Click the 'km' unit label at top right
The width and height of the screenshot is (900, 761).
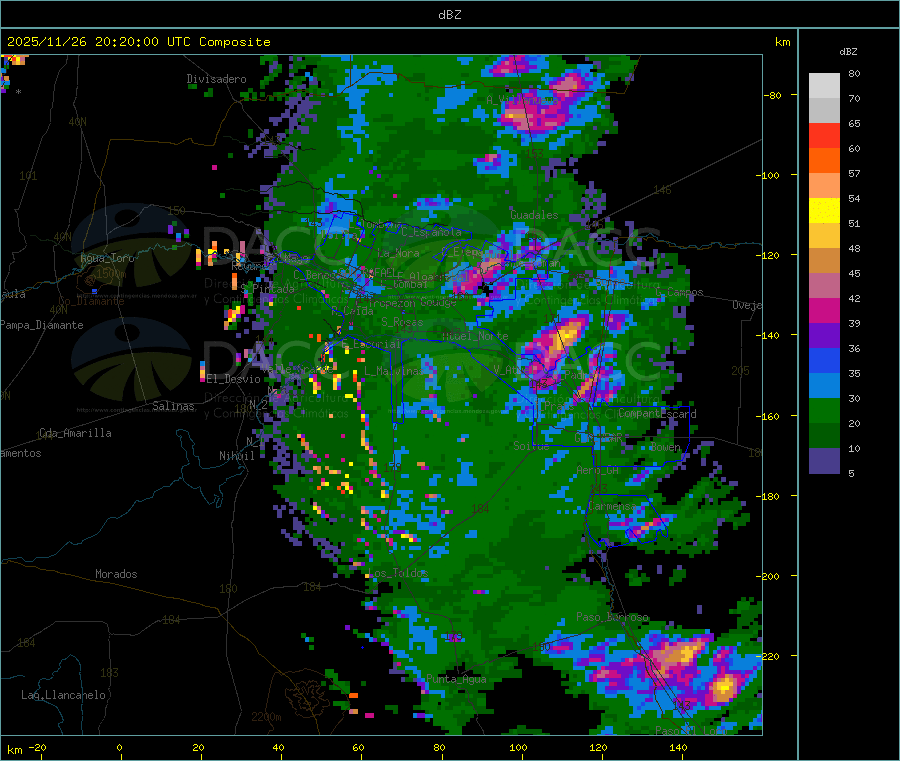[x=782, y=42]
